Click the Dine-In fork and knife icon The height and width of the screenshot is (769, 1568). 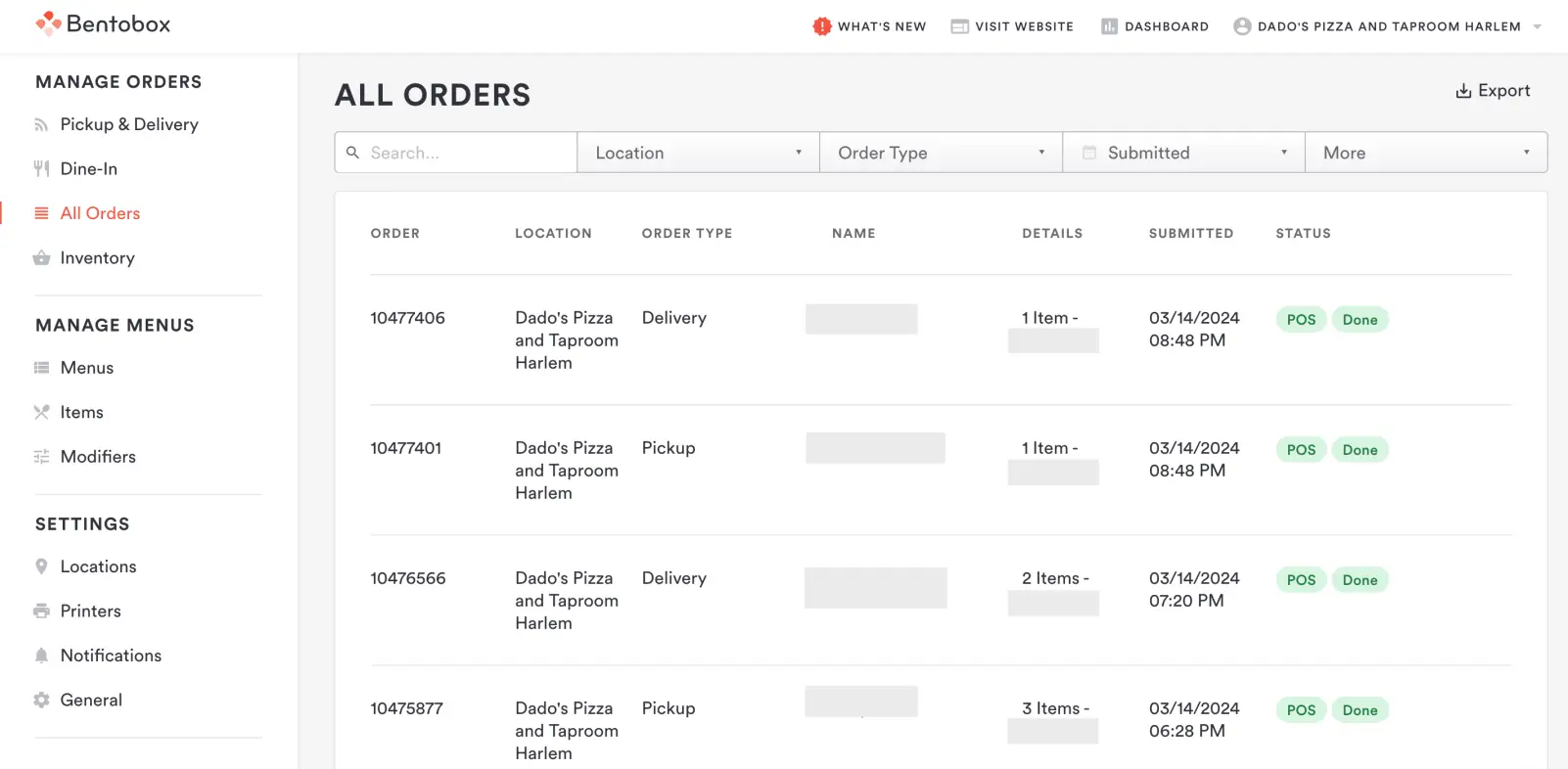coord(41,169)
